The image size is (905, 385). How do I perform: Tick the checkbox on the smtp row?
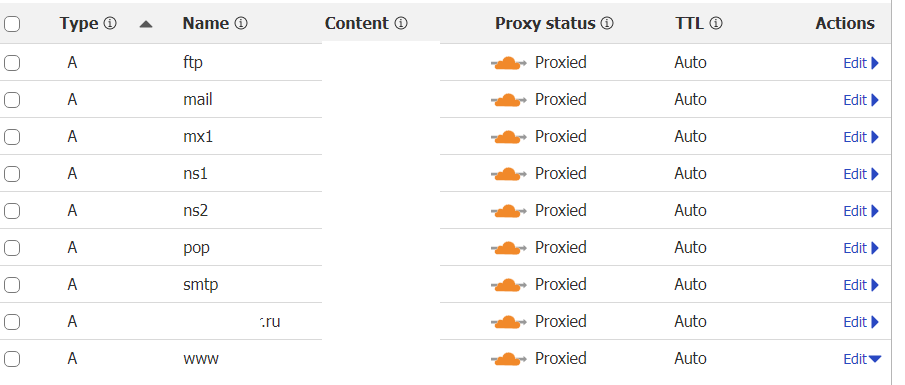tap(12, 285)
